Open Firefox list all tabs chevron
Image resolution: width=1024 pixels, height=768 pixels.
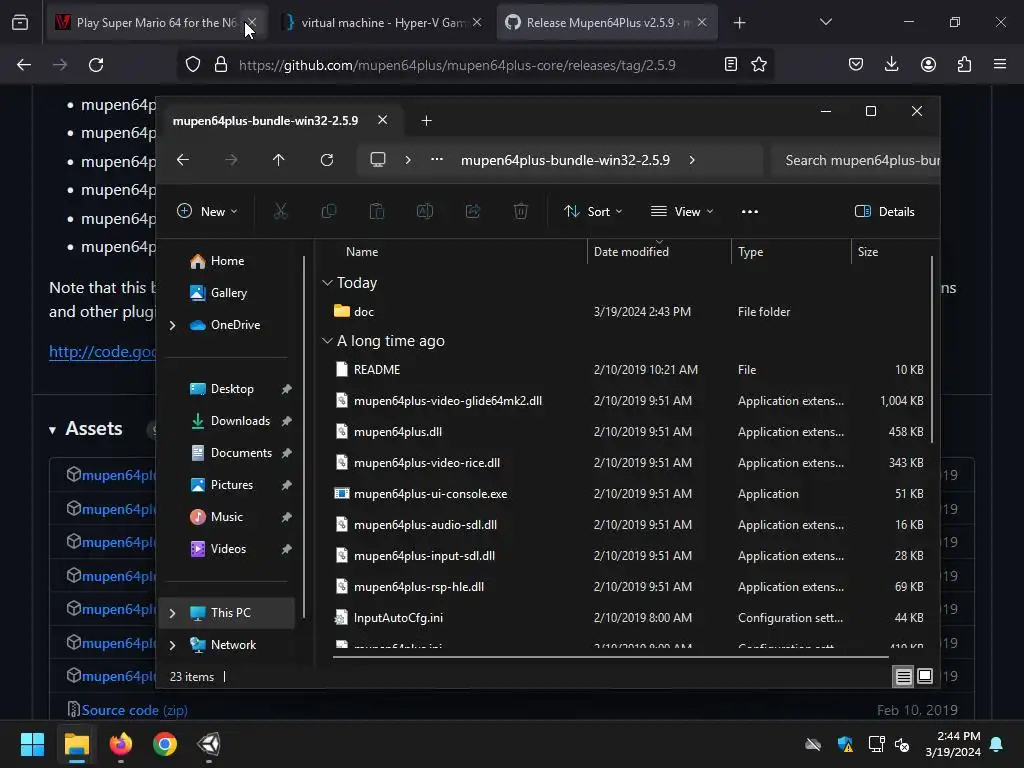825,22
